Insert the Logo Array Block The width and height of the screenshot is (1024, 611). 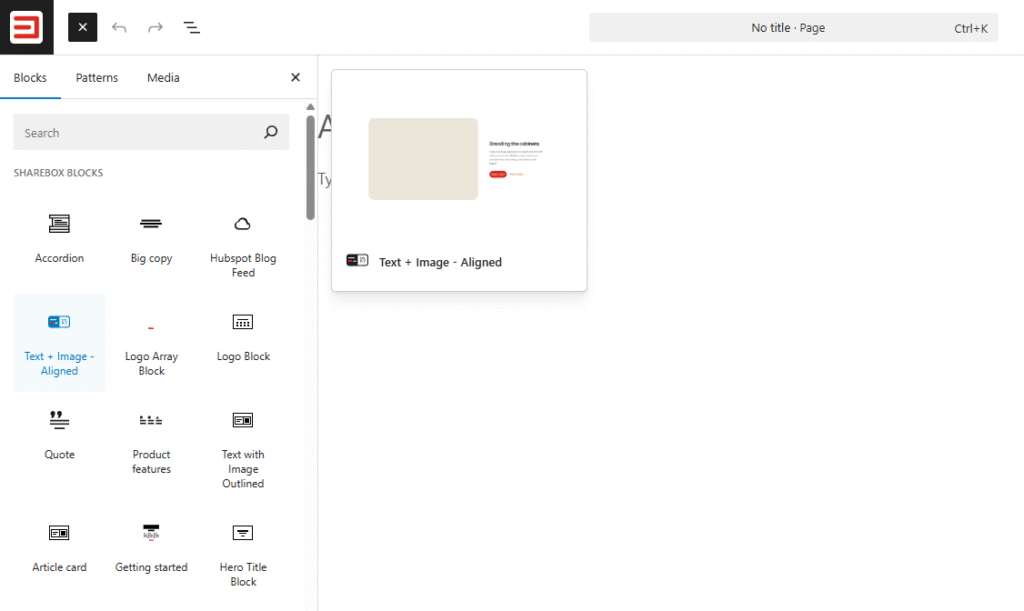[151, 343]
